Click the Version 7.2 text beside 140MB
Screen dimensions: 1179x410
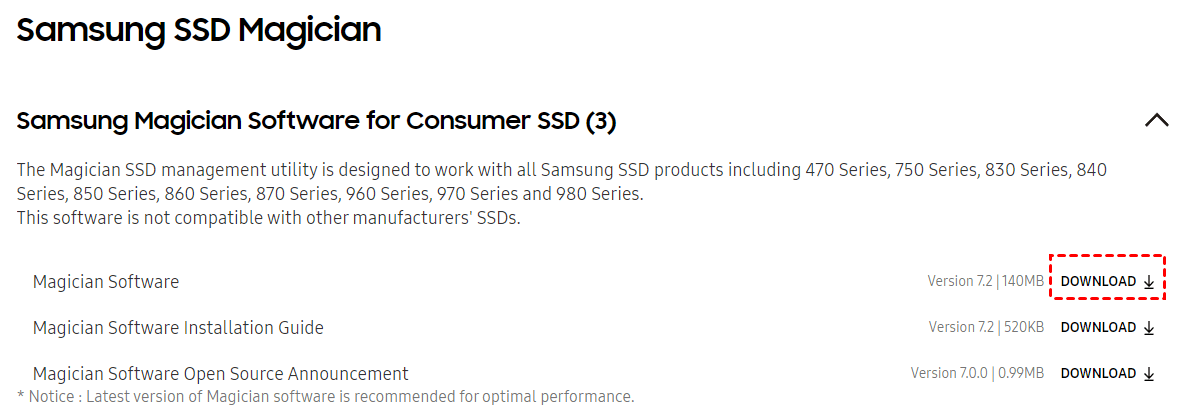pyautogui.click(x=960, y=282)
